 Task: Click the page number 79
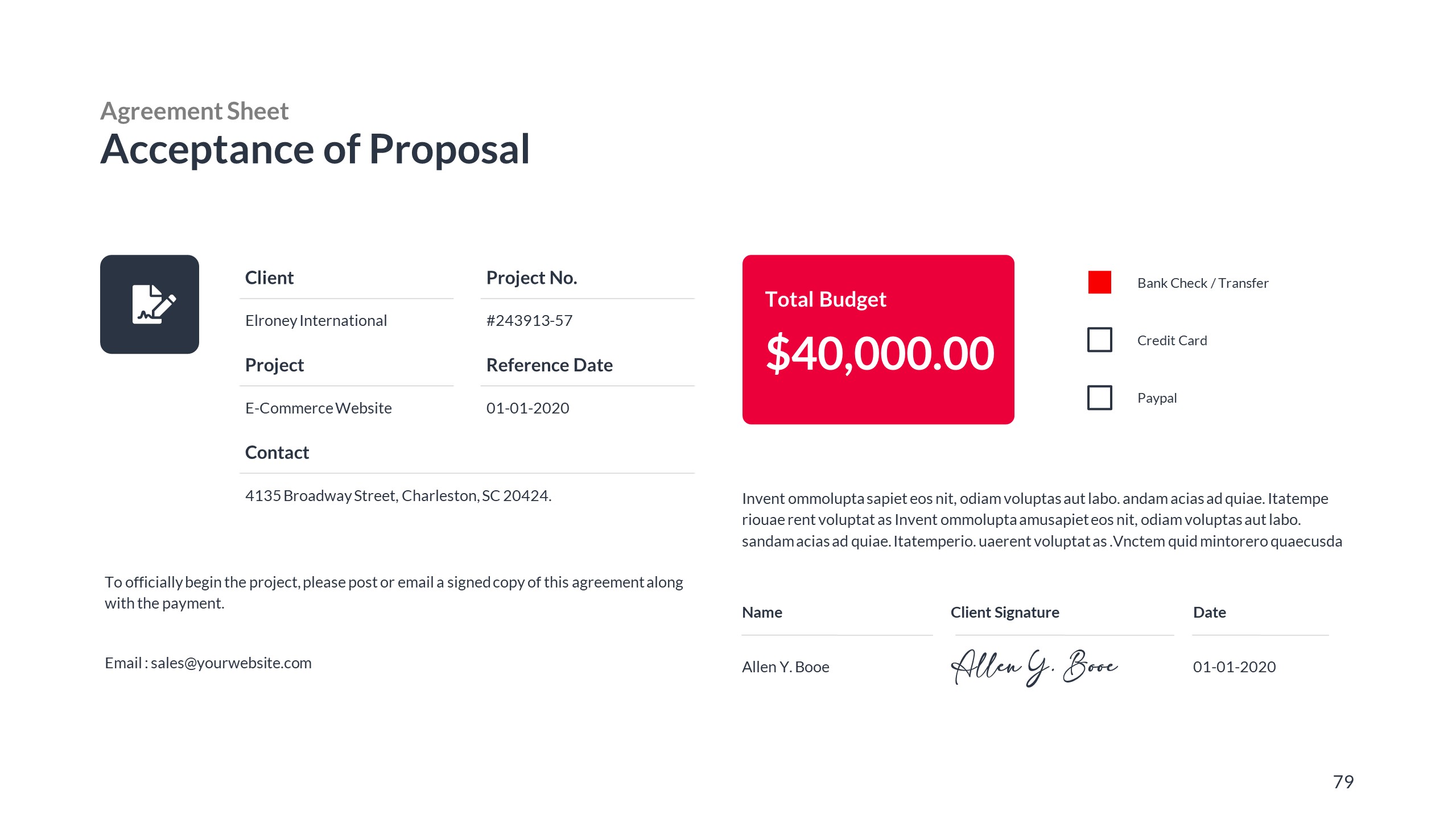pos(1343,781)
